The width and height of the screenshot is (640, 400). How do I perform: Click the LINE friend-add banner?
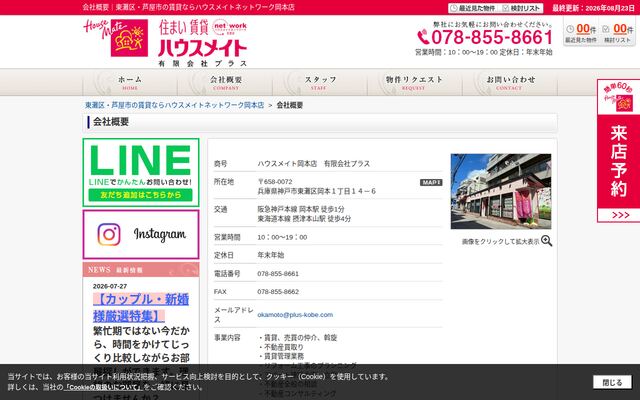click(141, 172)
